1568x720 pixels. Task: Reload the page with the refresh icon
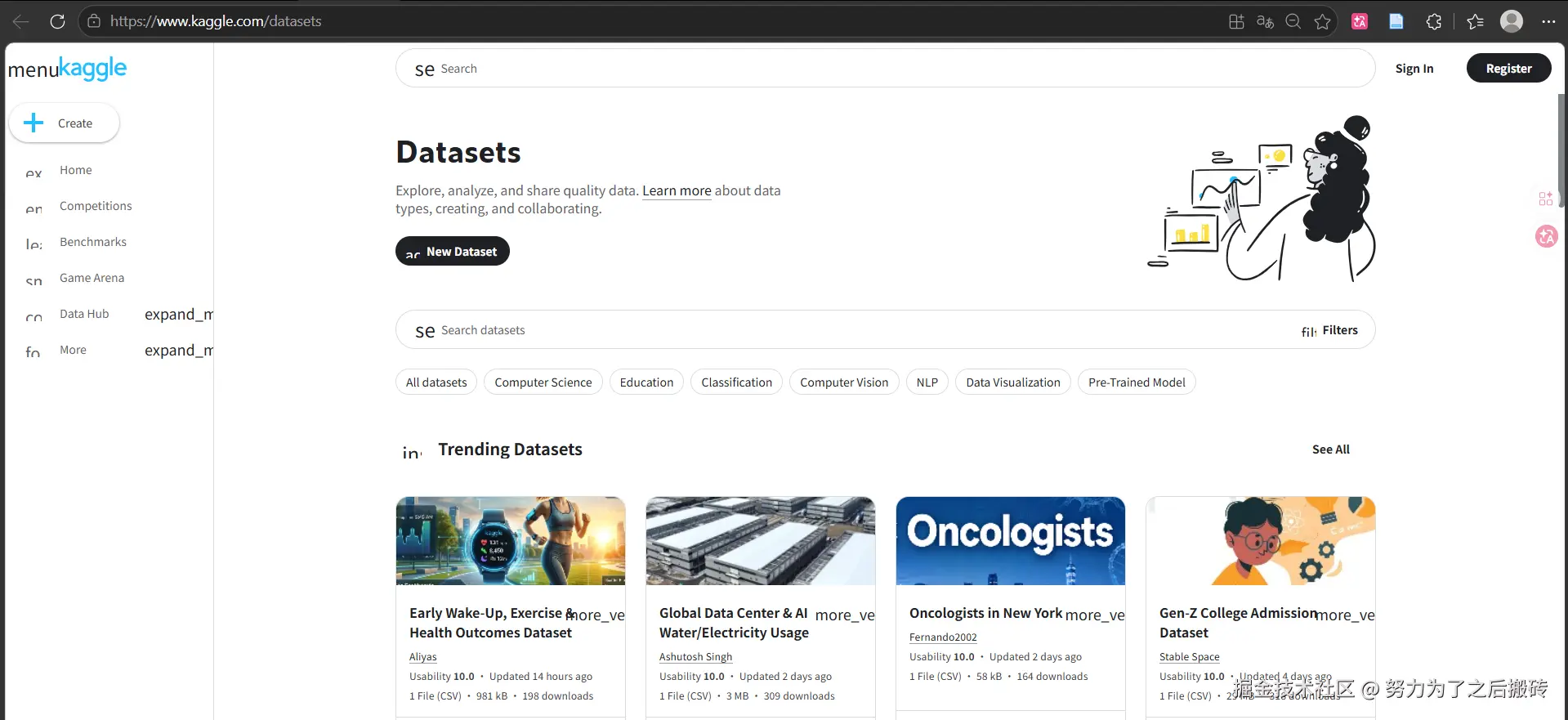[57, 21]
